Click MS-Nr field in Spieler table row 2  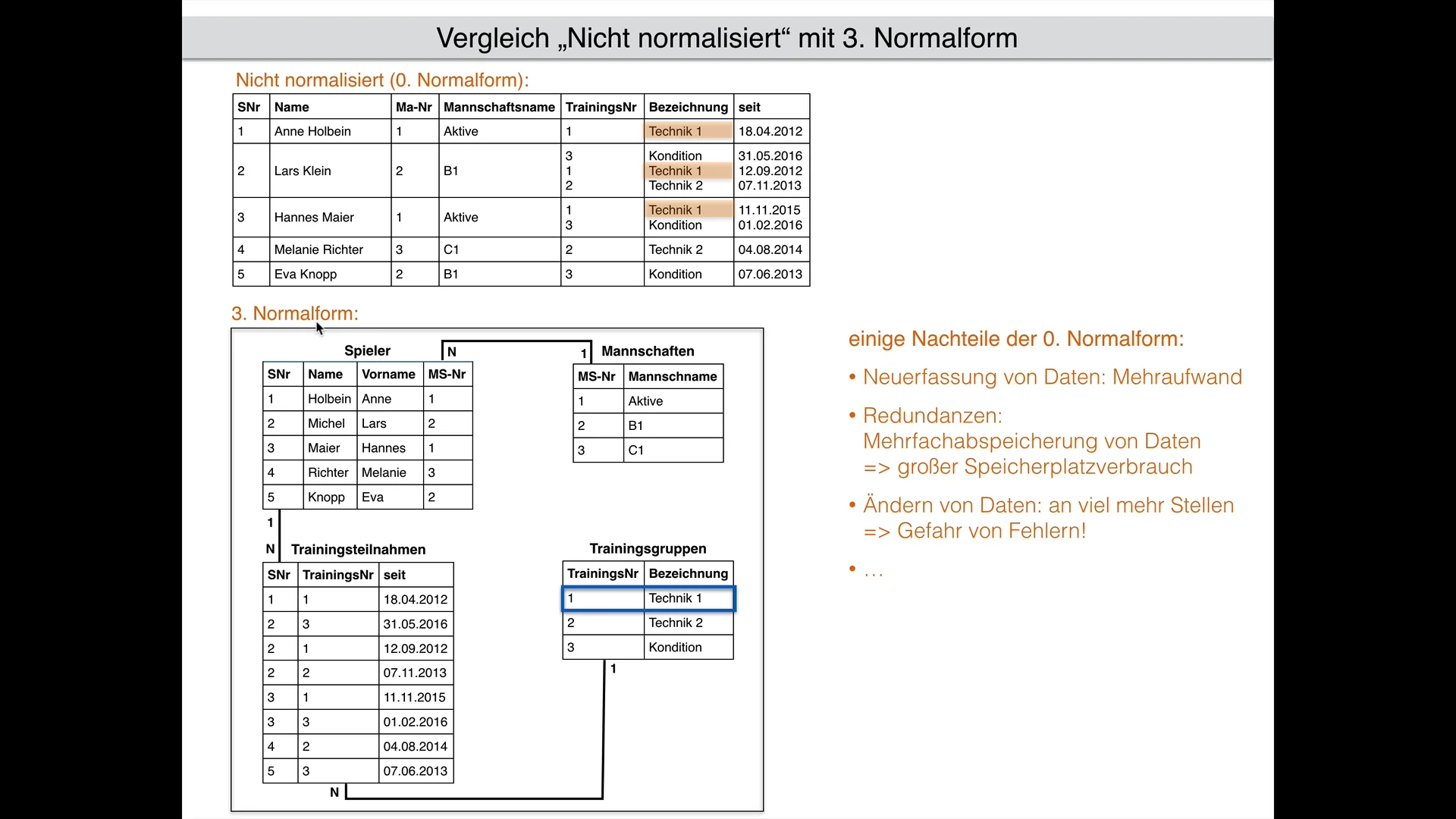445,423
